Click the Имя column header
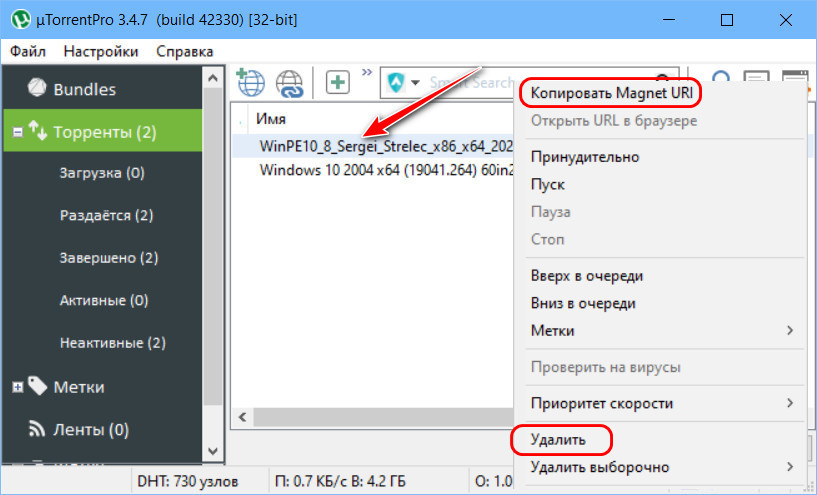 point(271,118)
